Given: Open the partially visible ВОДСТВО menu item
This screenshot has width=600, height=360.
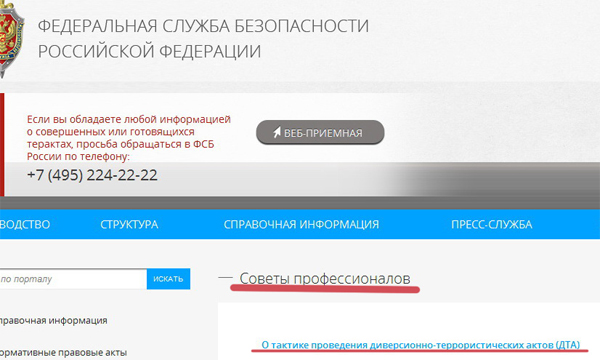Looking at the screenshot, I should 25,224.
